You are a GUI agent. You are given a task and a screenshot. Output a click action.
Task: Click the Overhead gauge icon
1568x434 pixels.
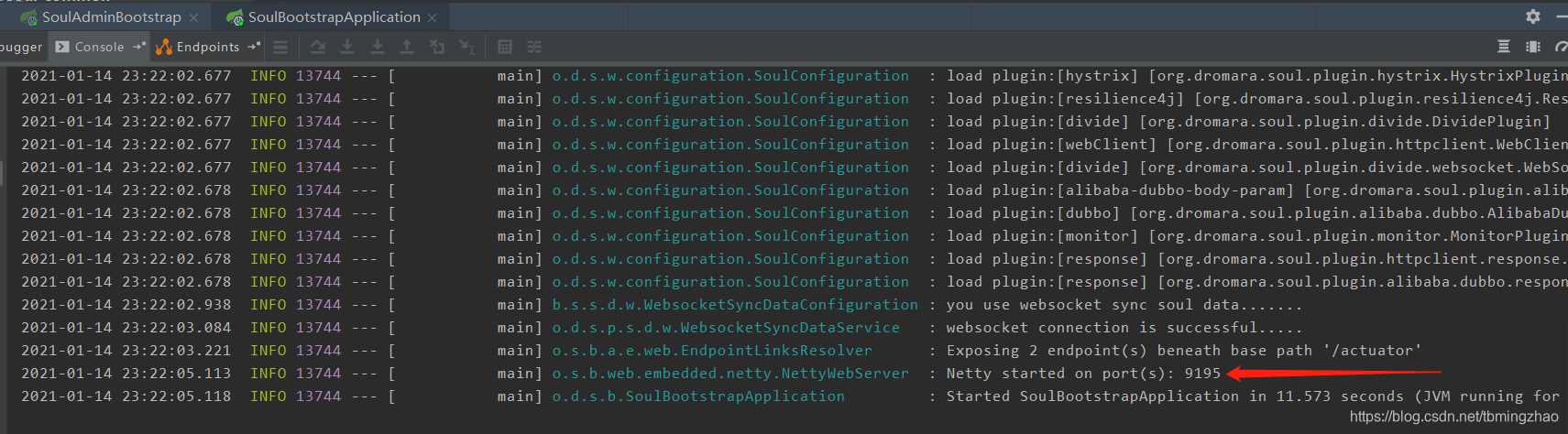point(1561,47)
